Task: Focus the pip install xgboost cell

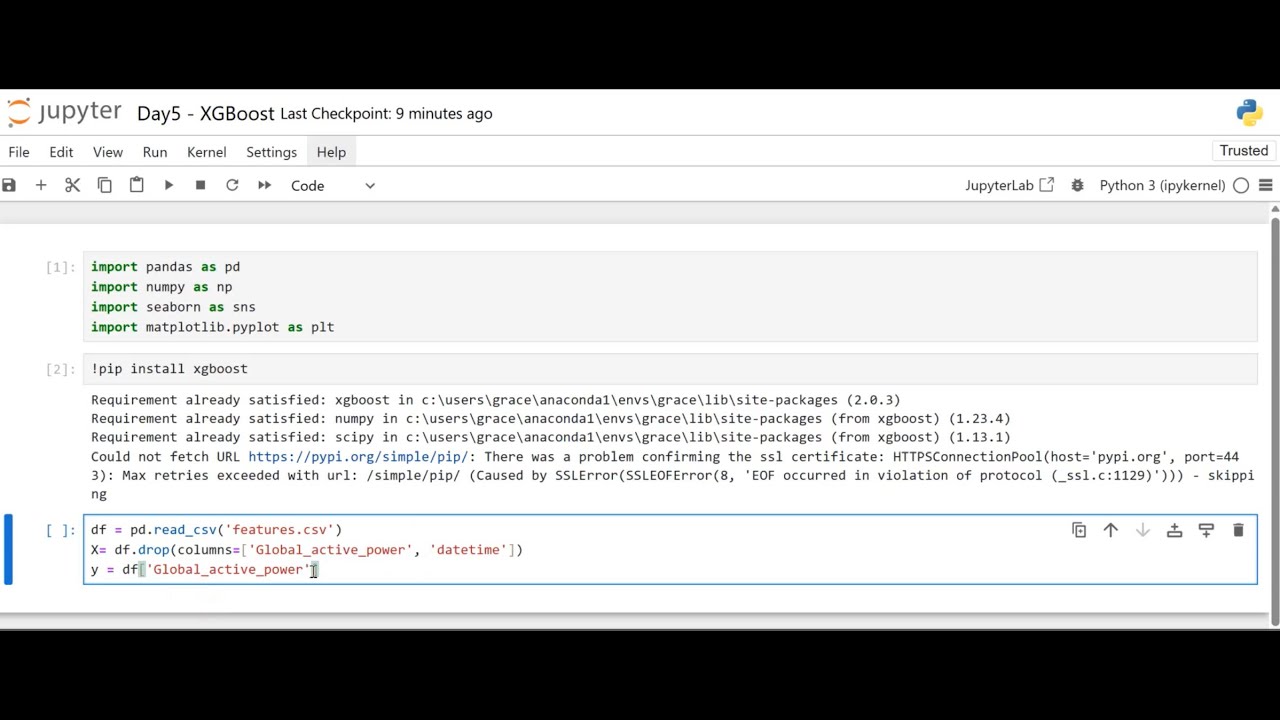Action: (x=670, y=369)
